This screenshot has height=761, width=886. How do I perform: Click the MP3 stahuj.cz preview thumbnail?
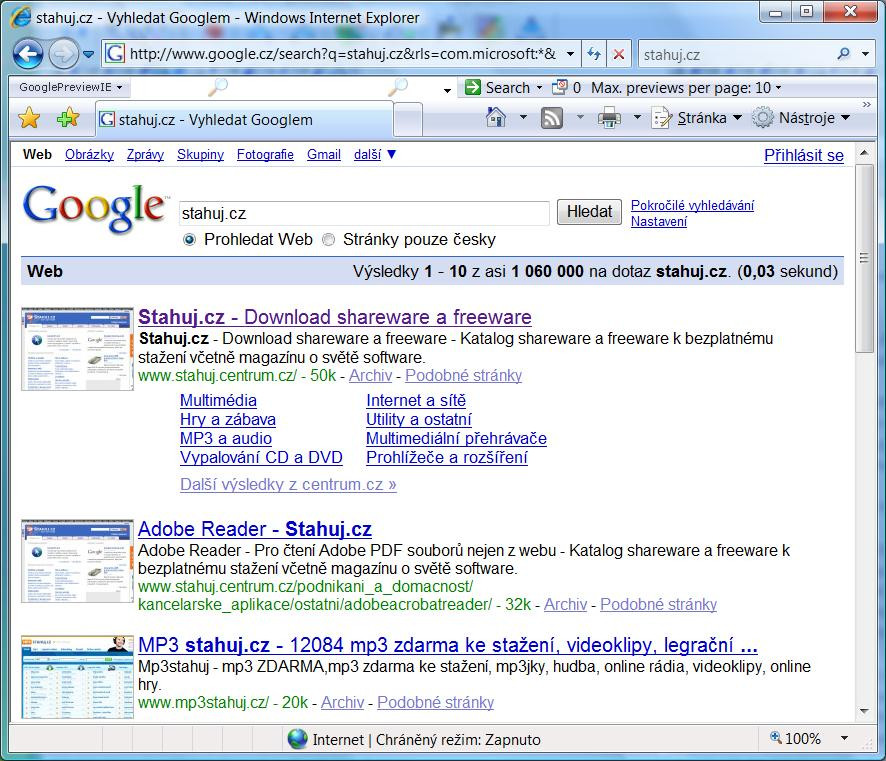pyautogui.click(x=77, y=676)
